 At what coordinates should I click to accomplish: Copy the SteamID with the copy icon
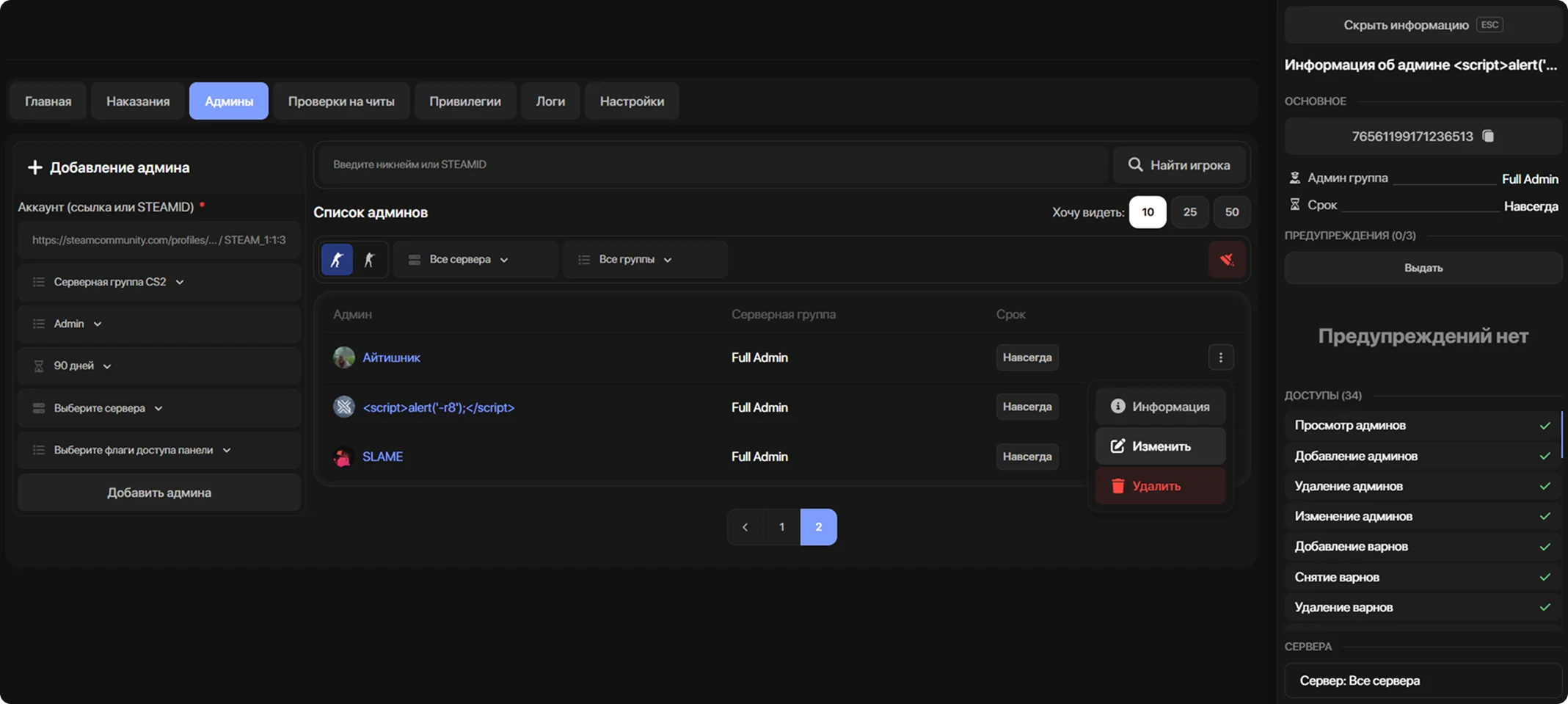[1488, 136]
